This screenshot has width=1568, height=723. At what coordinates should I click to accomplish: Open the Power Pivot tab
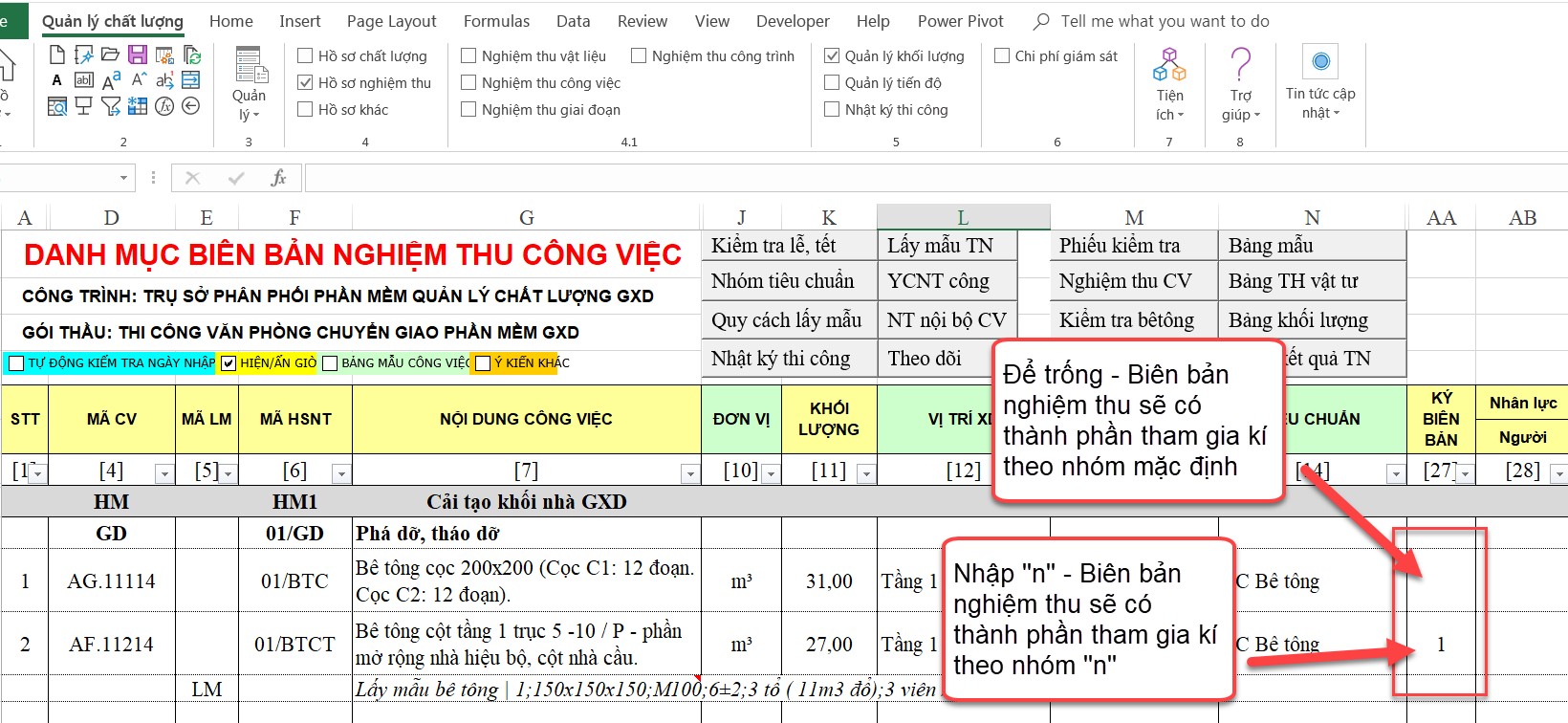(960, 21)
